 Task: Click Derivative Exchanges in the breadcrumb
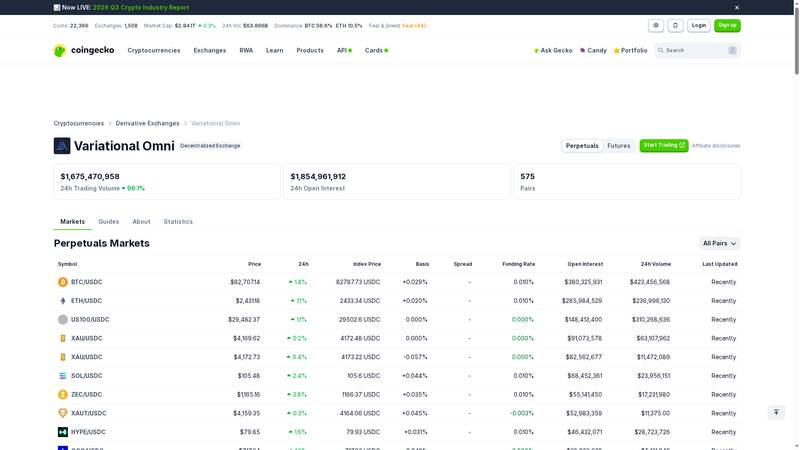[147, 123]
